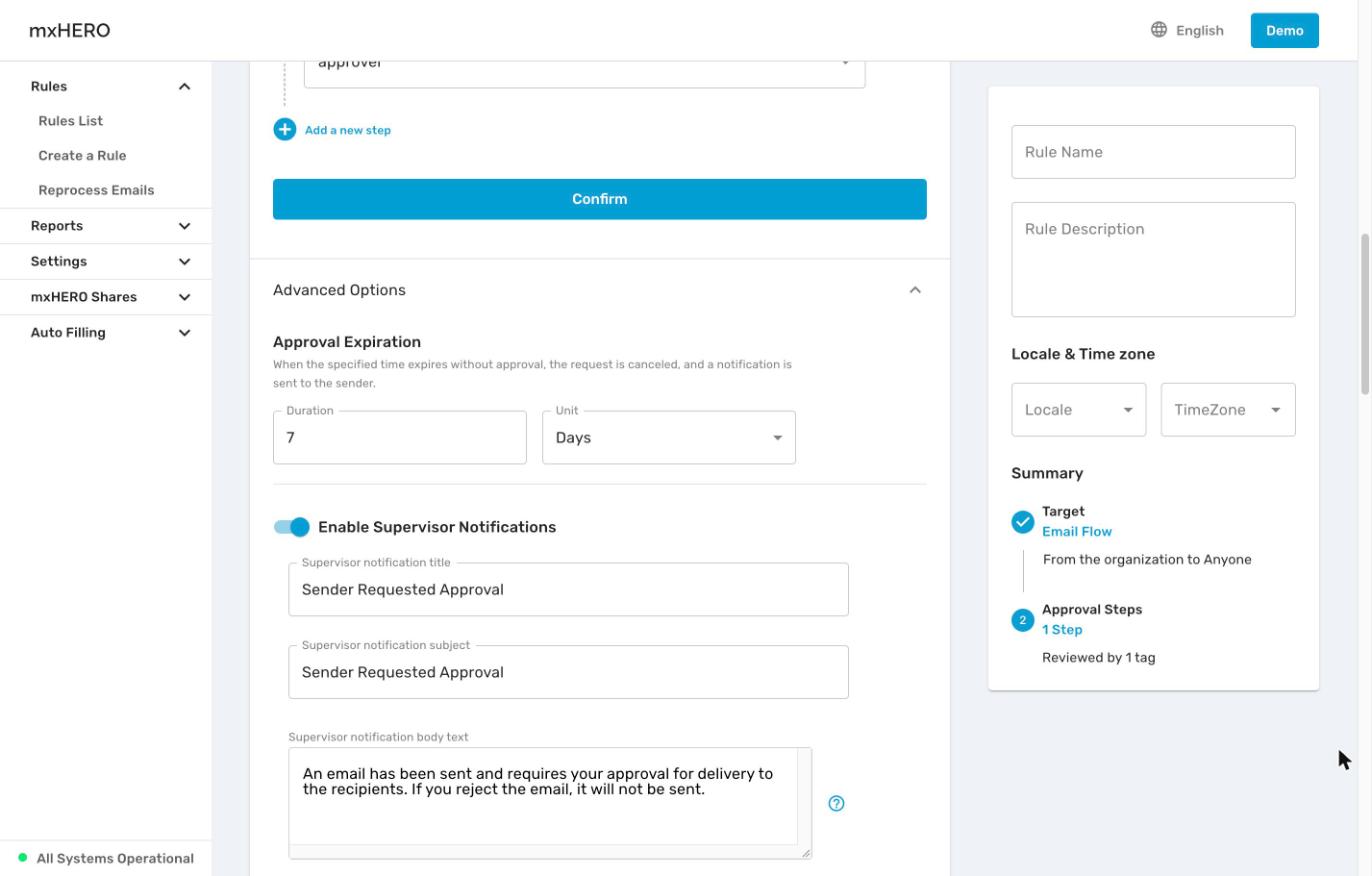Click the plus icon for Add a new step
The width and height of the screenshot is (1372, 876).
[285, 130]
